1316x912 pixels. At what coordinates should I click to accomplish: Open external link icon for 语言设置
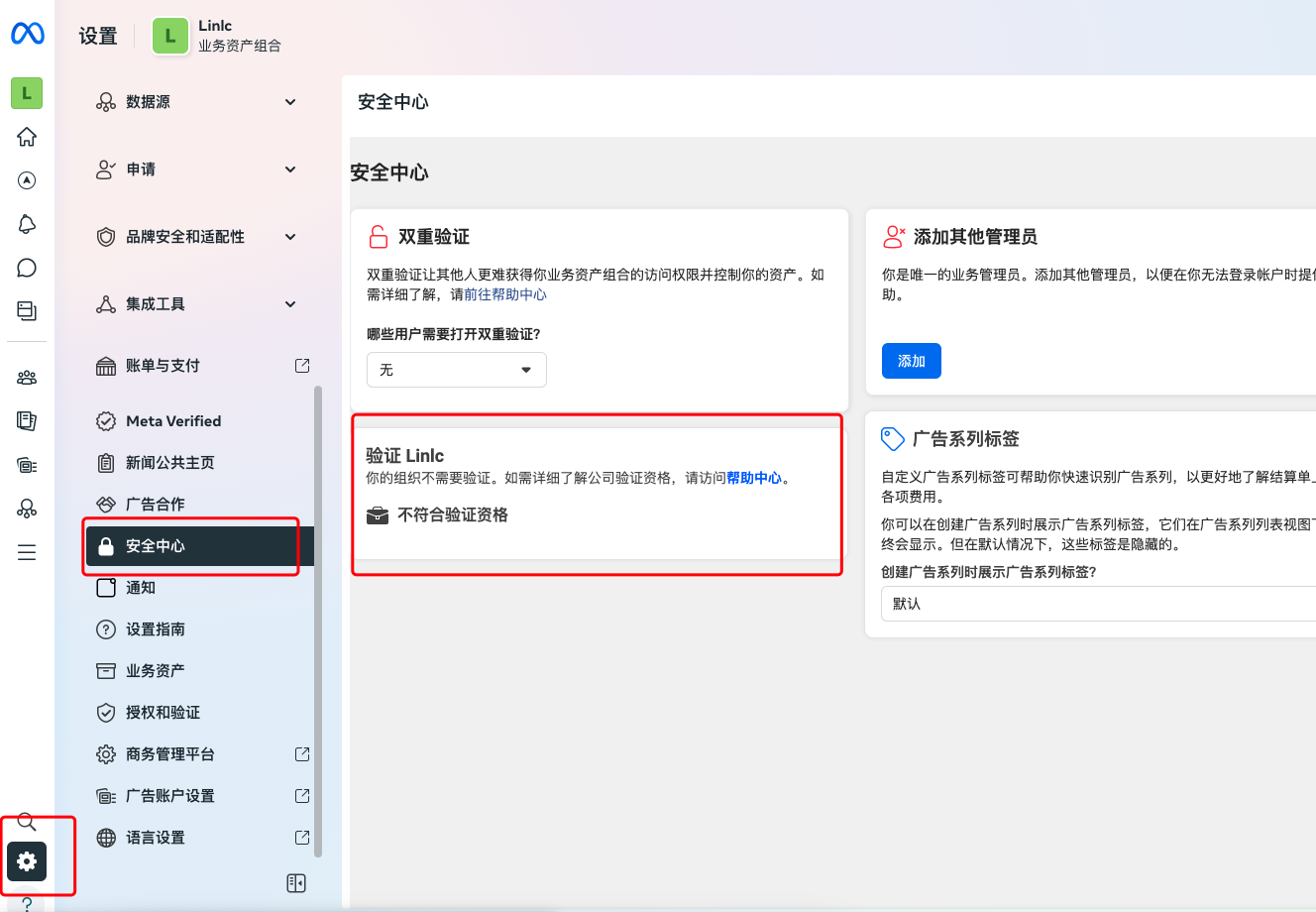point(302,838)
